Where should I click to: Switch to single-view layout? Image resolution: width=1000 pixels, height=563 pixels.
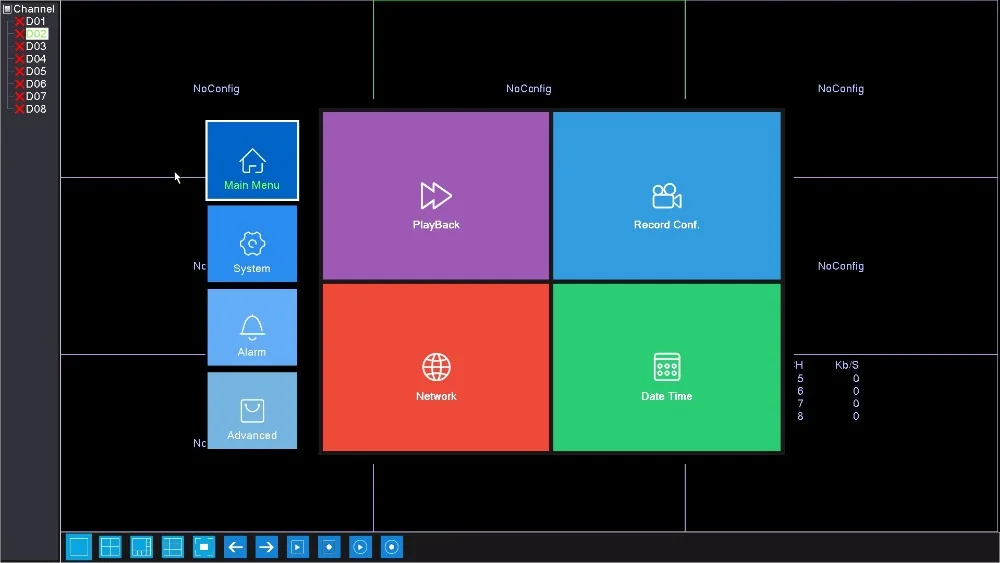[x=79, y=547]
